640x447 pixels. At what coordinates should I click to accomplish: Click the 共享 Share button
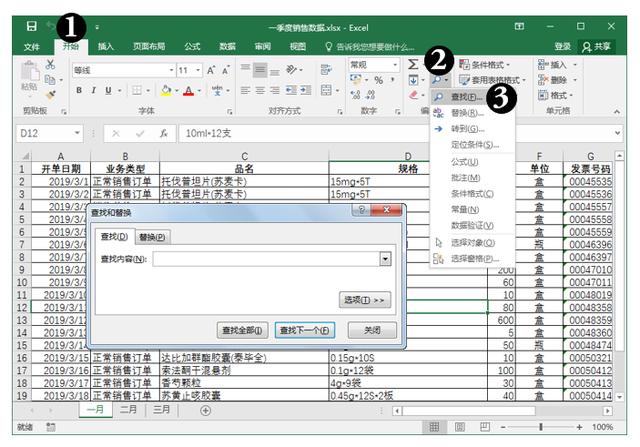coord(596,47)
